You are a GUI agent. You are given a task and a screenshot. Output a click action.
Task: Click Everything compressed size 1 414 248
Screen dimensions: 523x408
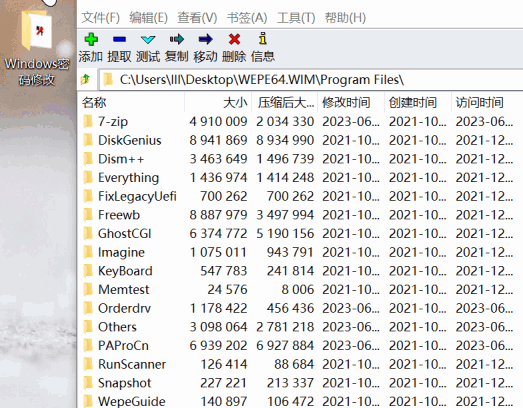285,177
